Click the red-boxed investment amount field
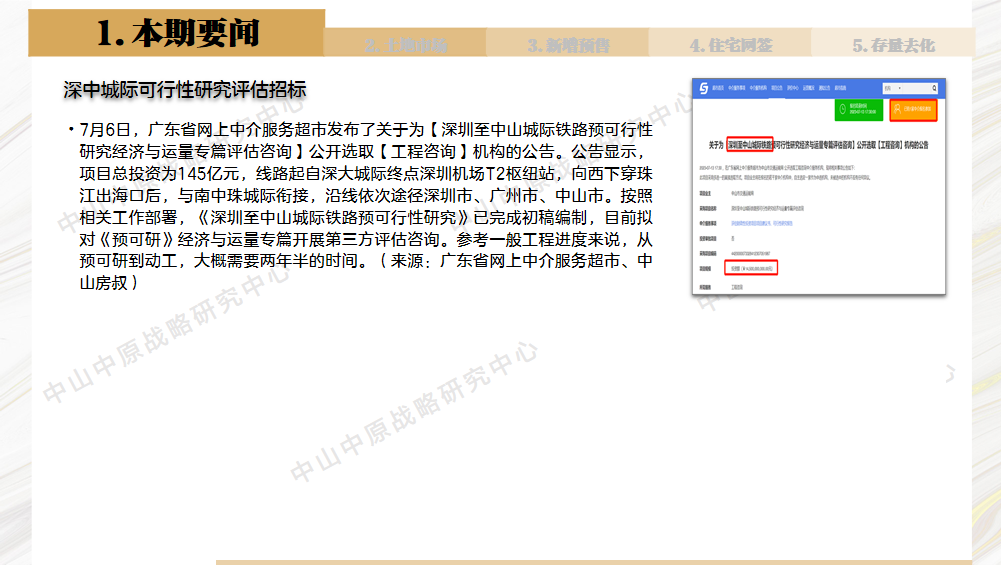Viewport: 1004px width, 565px height. [x=752, y=268]
